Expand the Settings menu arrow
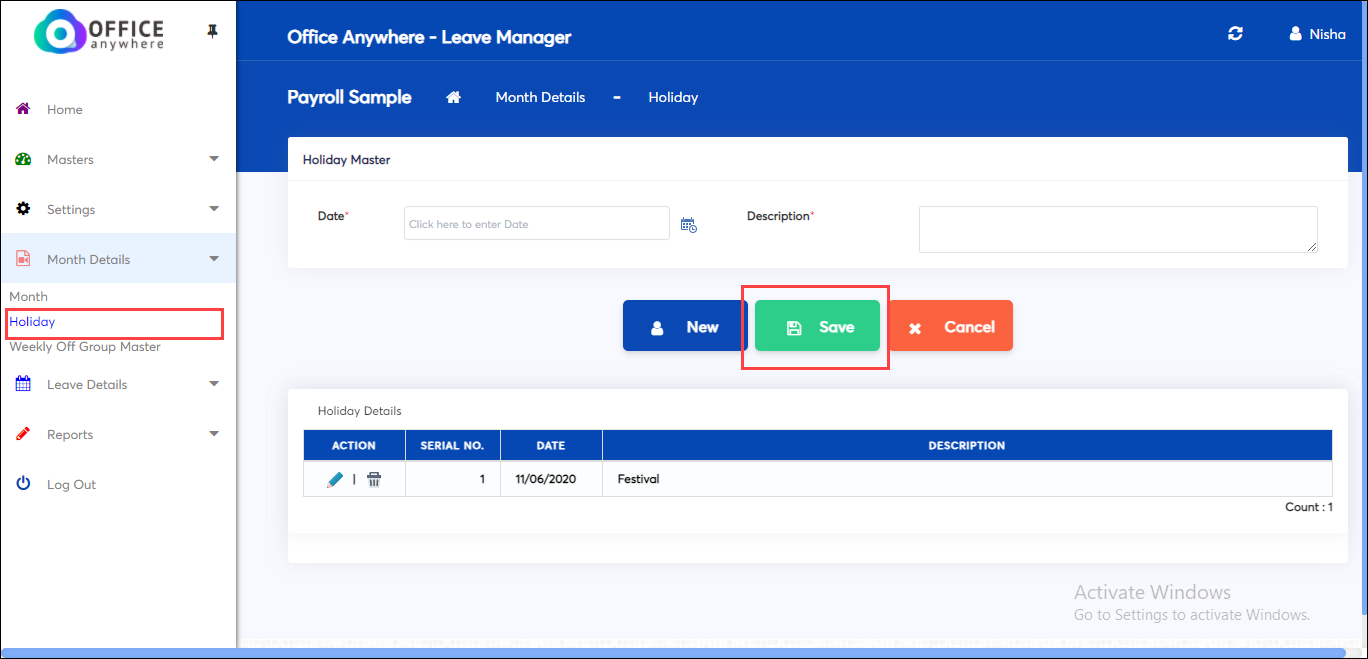1368x659 pixels. (214, 209)
